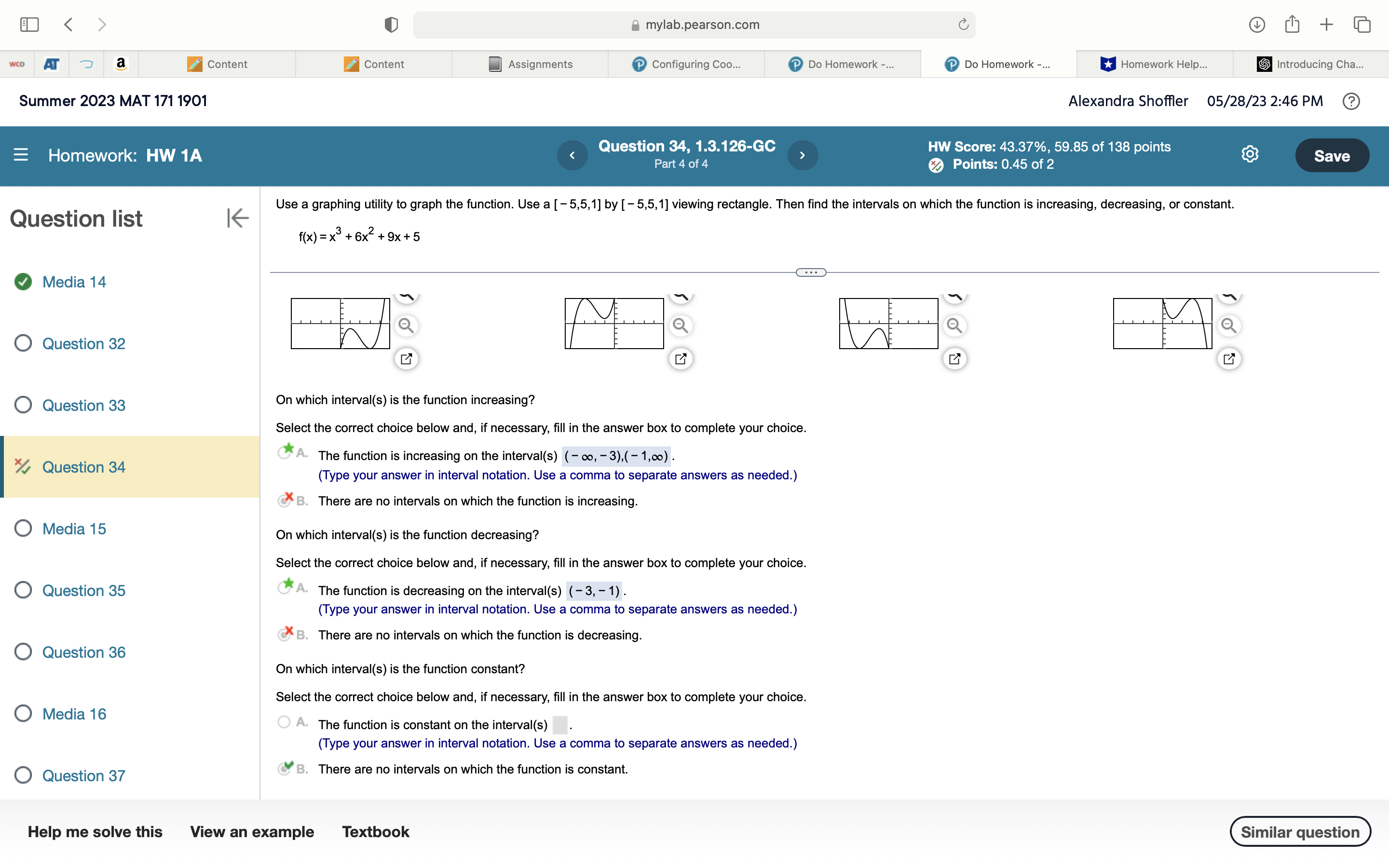This screenshot has width=1389, height=868.
Task: Select option A for constant intervals
Action: [284, 721]
